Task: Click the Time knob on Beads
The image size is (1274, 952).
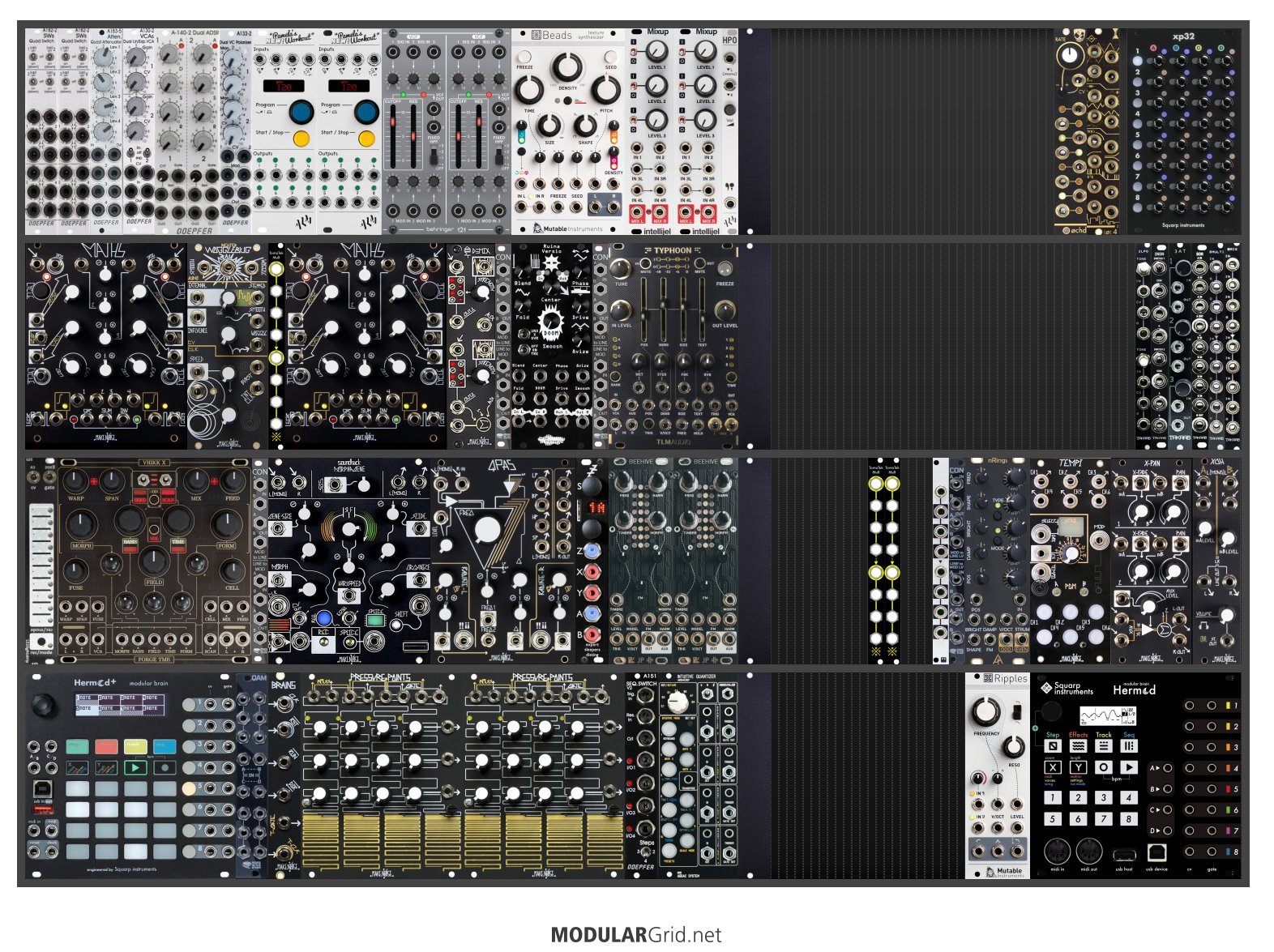Action: coord(529,90)
